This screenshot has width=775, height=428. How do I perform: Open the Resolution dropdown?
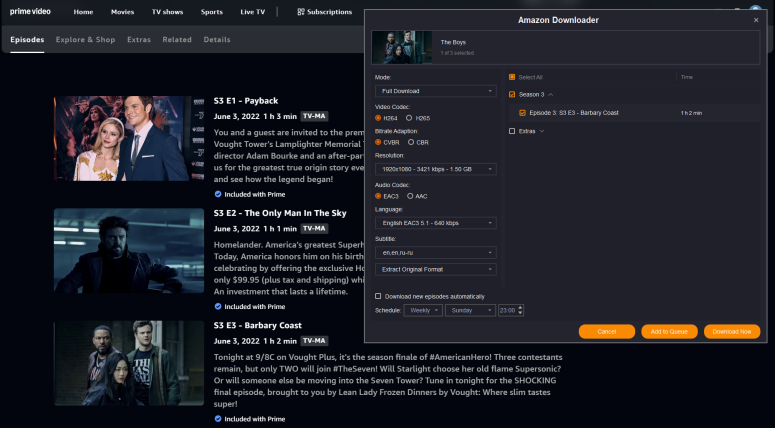click(x=435, y=170)
